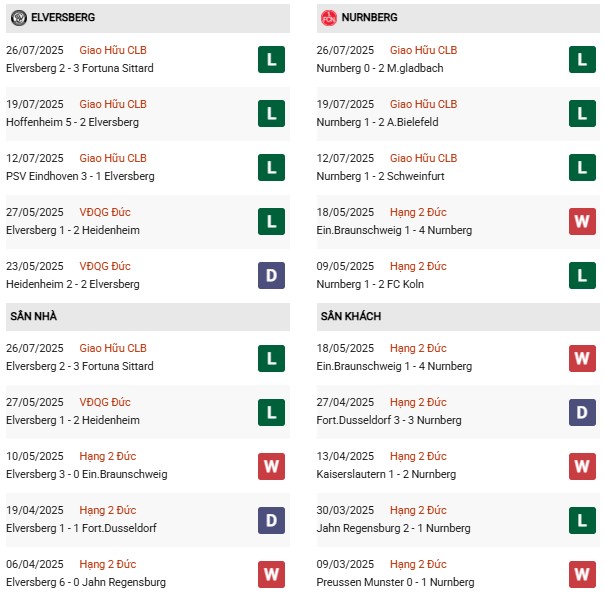Screen dimensions: 604x596
Task: Open the Kaiserslautern 1-2 Nurnberg match result
Action: coord(386,474)
